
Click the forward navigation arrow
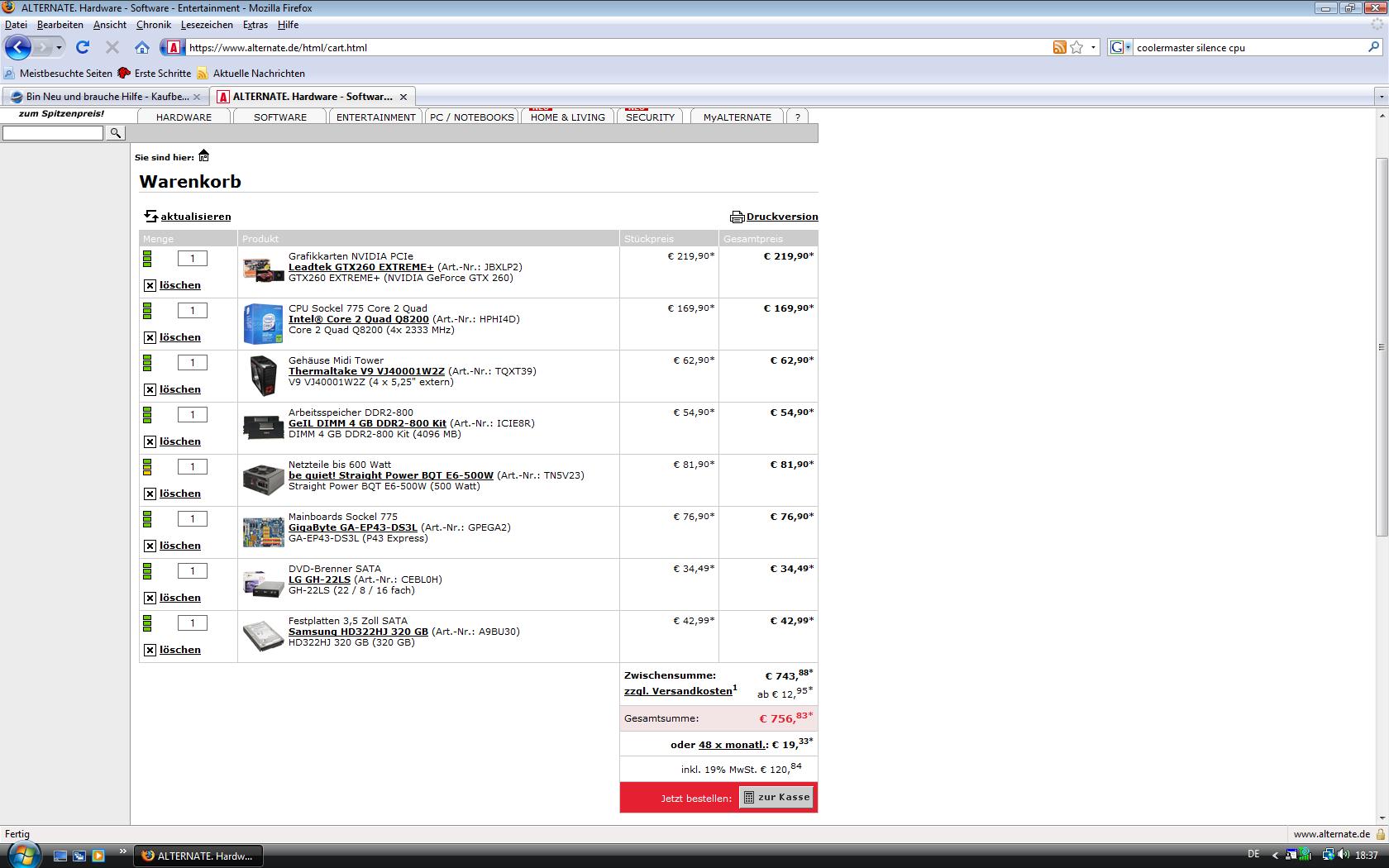(x=44, y=47)
